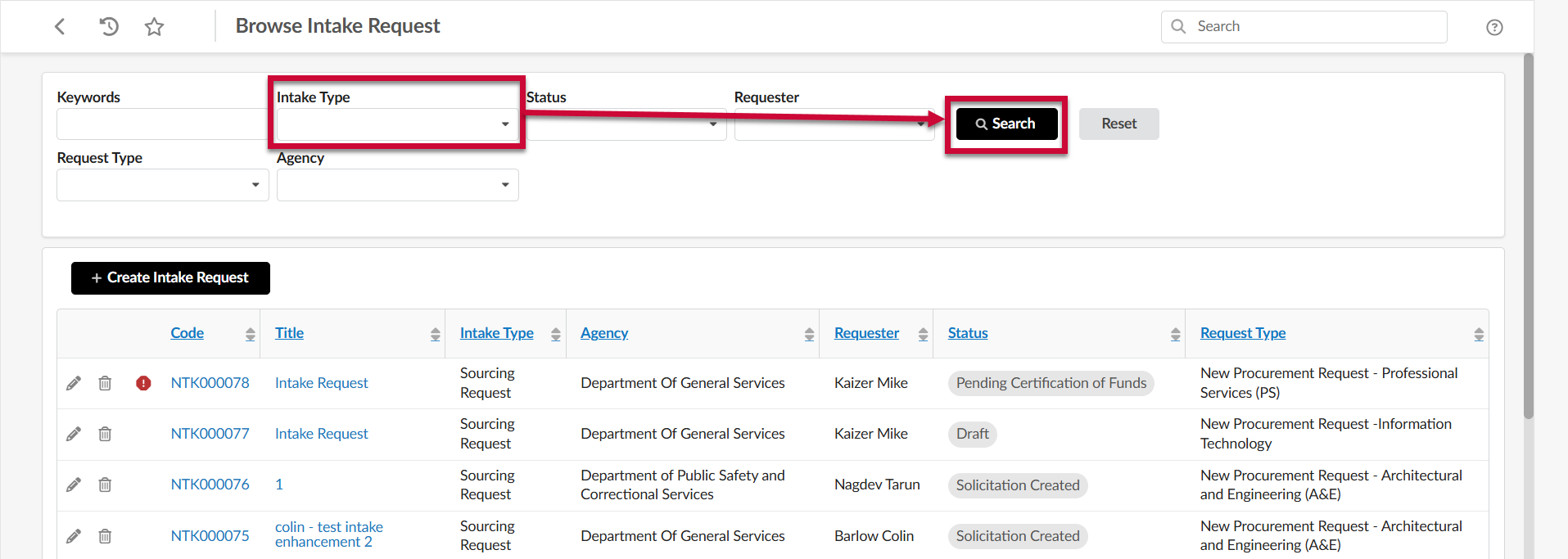Click Create Intake Request button
The height and width of the screenshot is (559, 1568).
coord(170,278)
